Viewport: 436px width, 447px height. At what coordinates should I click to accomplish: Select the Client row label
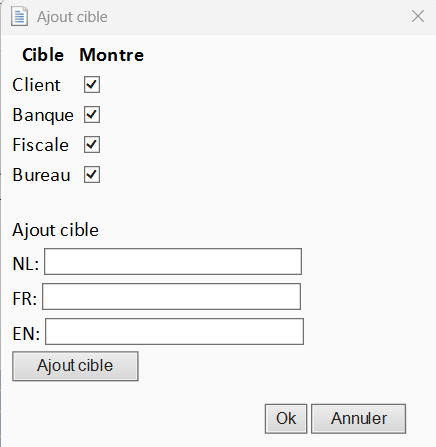pos(36,85)
